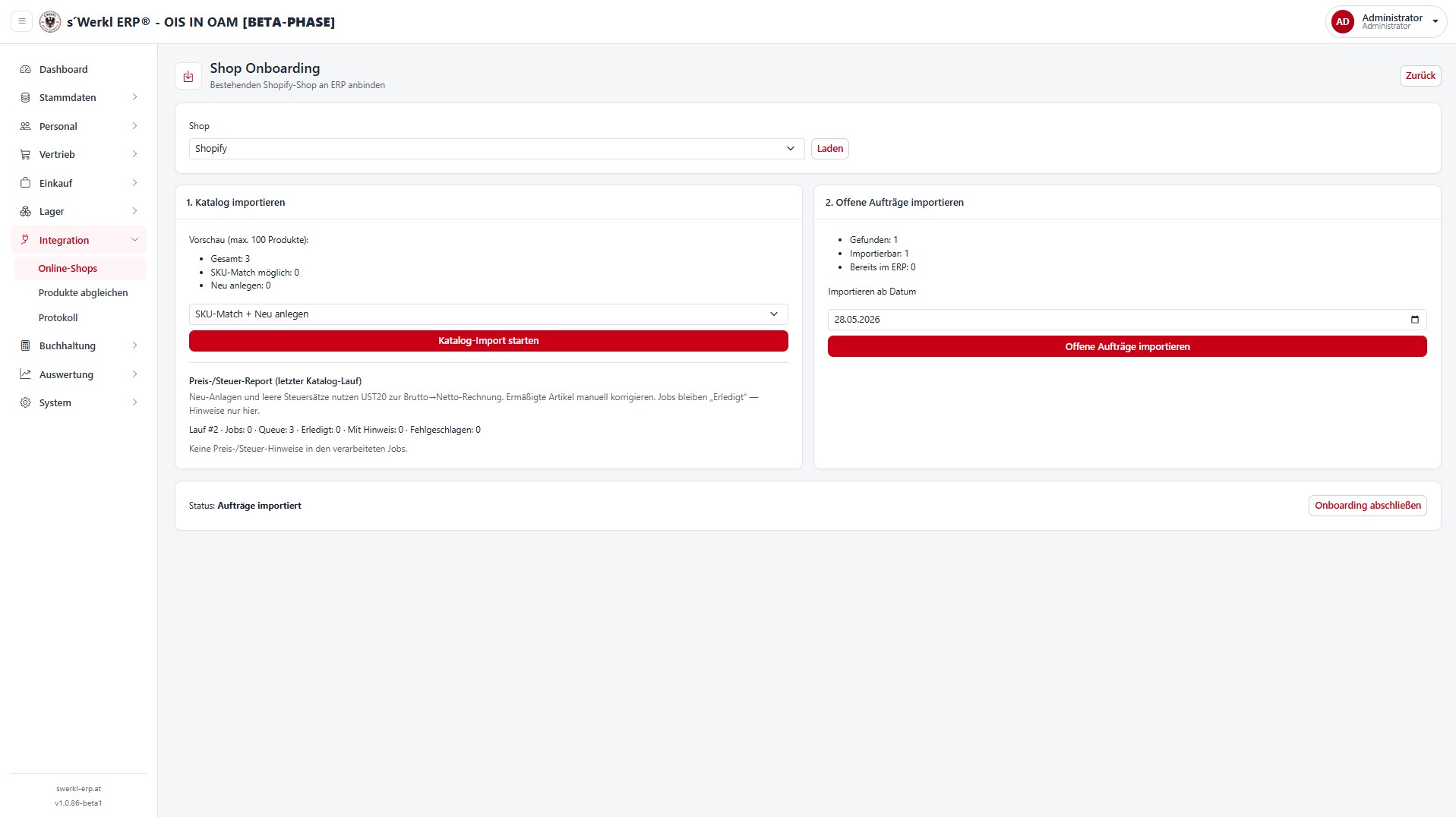Screen dimensions: 1456x817
Task: Expand the Vertrieb chevron
Action: pos(134,154)
